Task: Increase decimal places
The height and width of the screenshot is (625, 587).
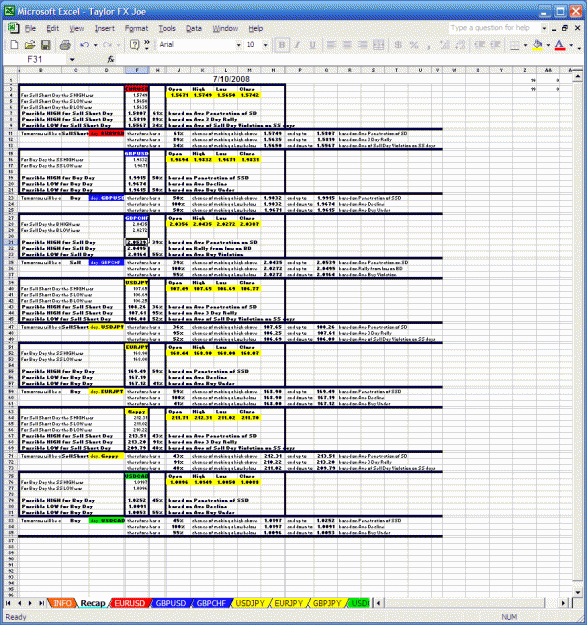Action: (445, 45)
